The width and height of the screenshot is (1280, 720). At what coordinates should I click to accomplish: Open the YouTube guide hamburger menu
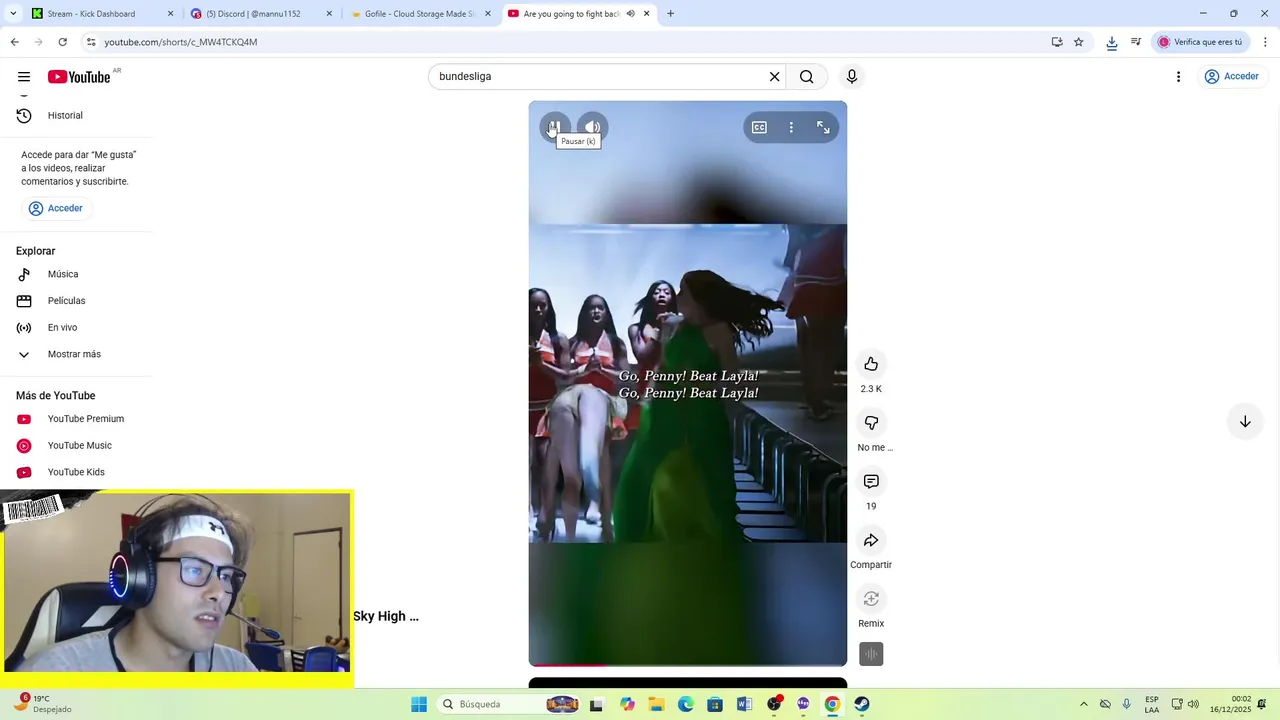(24, 77)
